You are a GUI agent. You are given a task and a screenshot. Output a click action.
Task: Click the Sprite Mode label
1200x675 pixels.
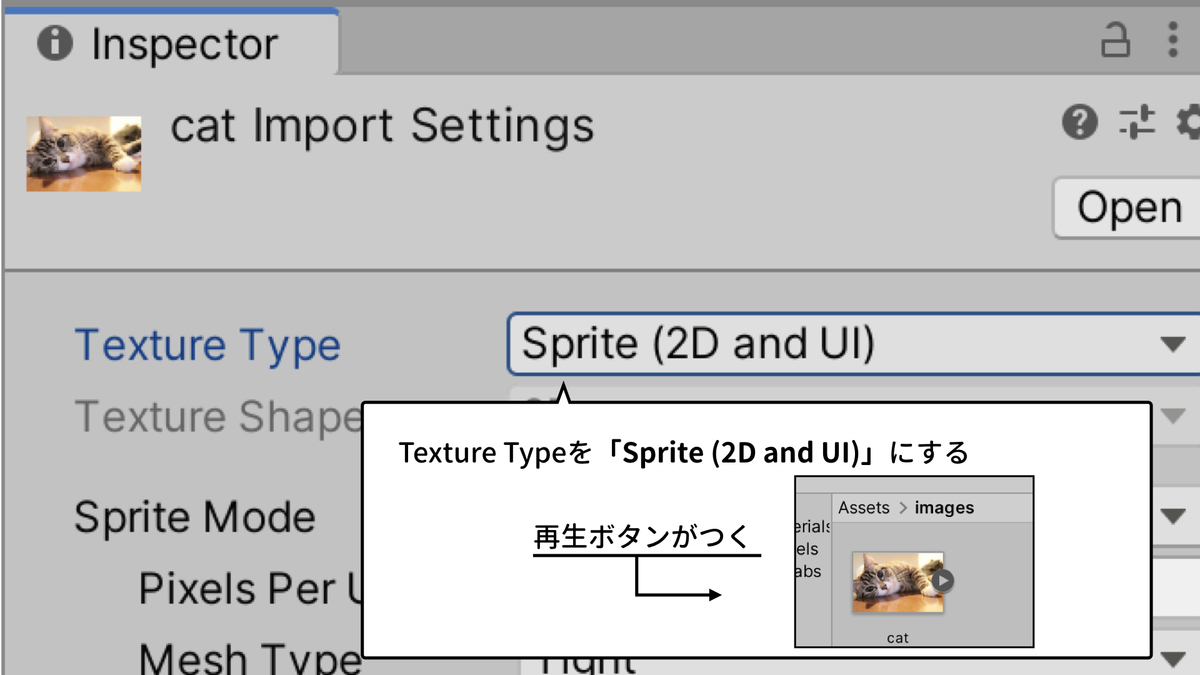195,518
